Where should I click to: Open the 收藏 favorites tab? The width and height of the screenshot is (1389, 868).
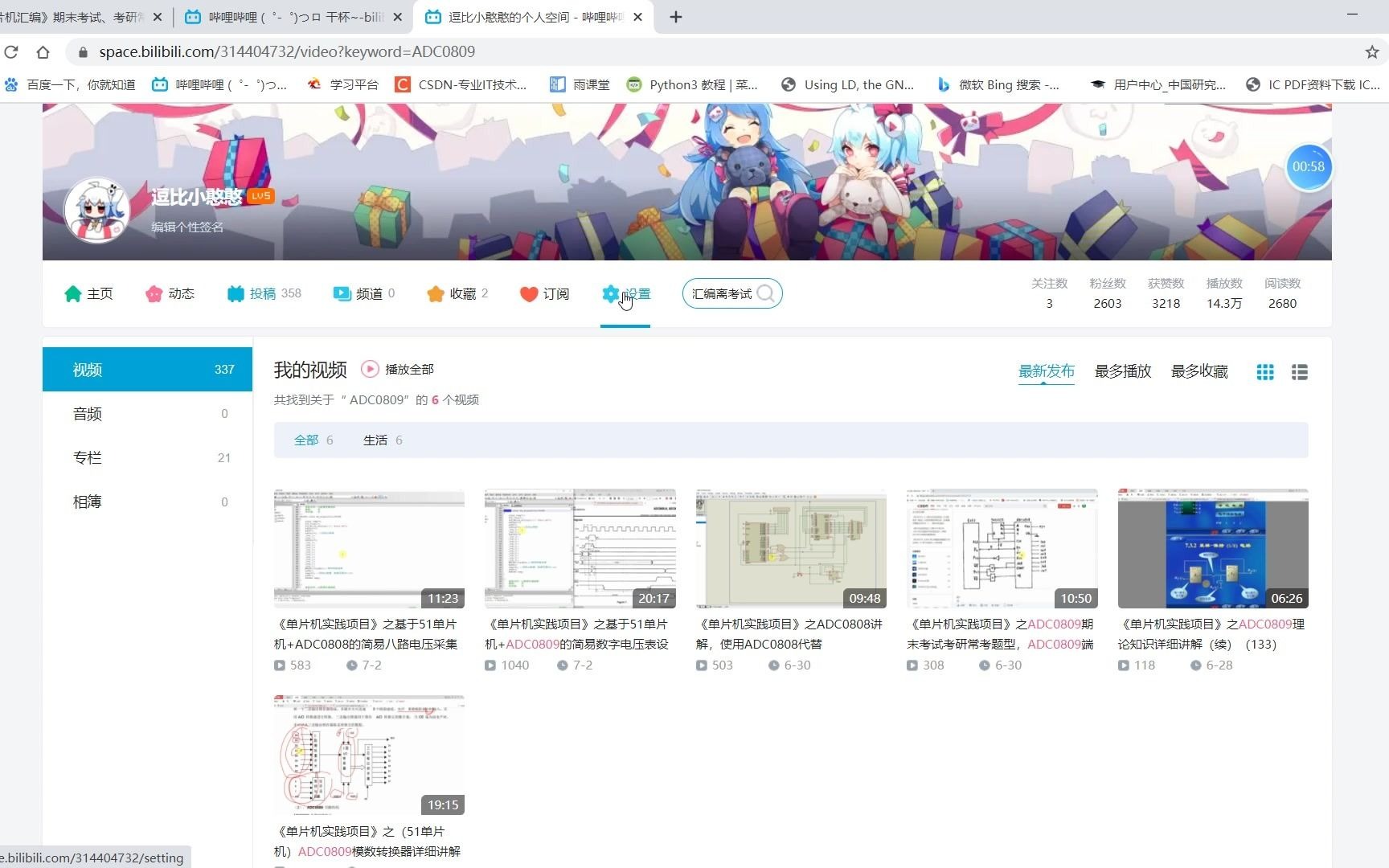[x=457, y=294]
